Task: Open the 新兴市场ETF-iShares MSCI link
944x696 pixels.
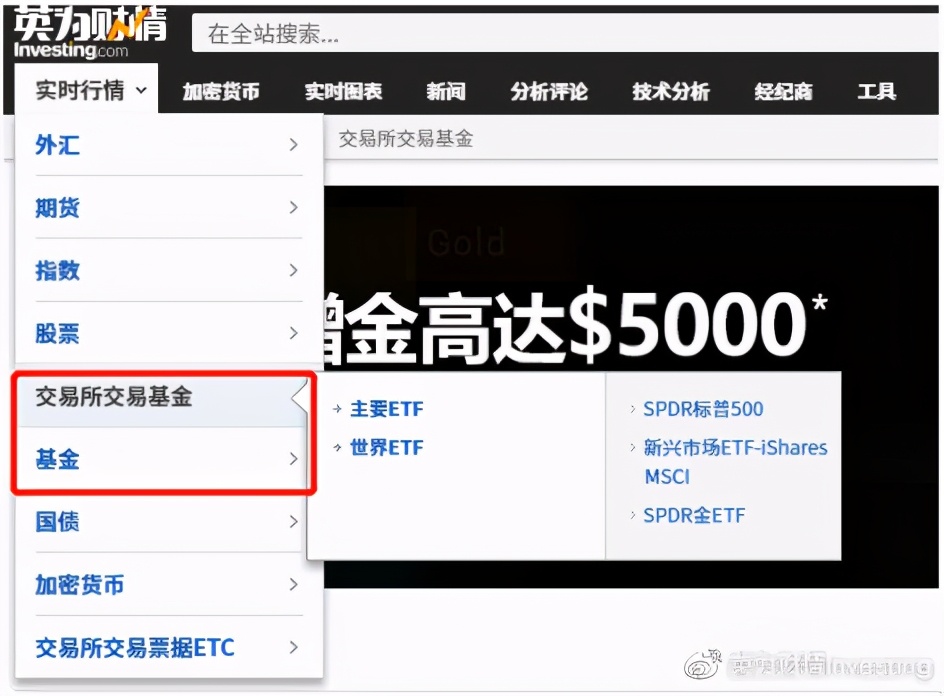Action: 735,448
